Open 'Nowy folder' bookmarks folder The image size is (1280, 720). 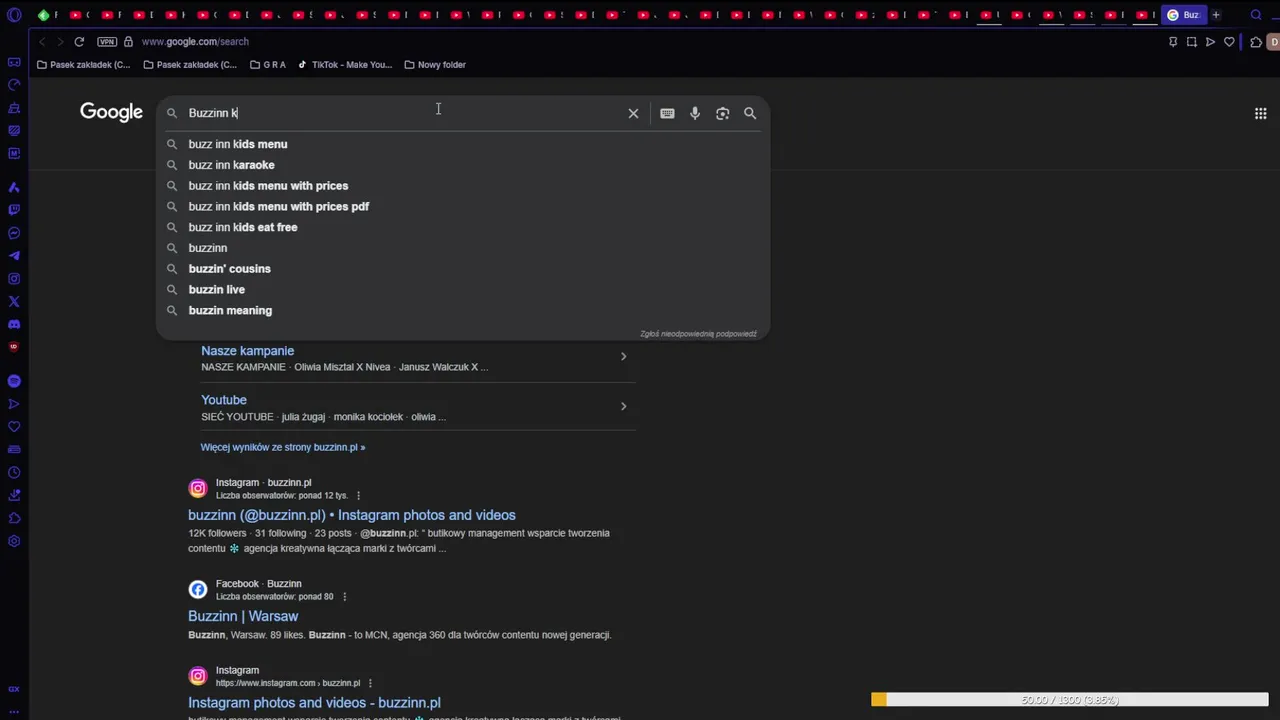(x=435, y=65)
